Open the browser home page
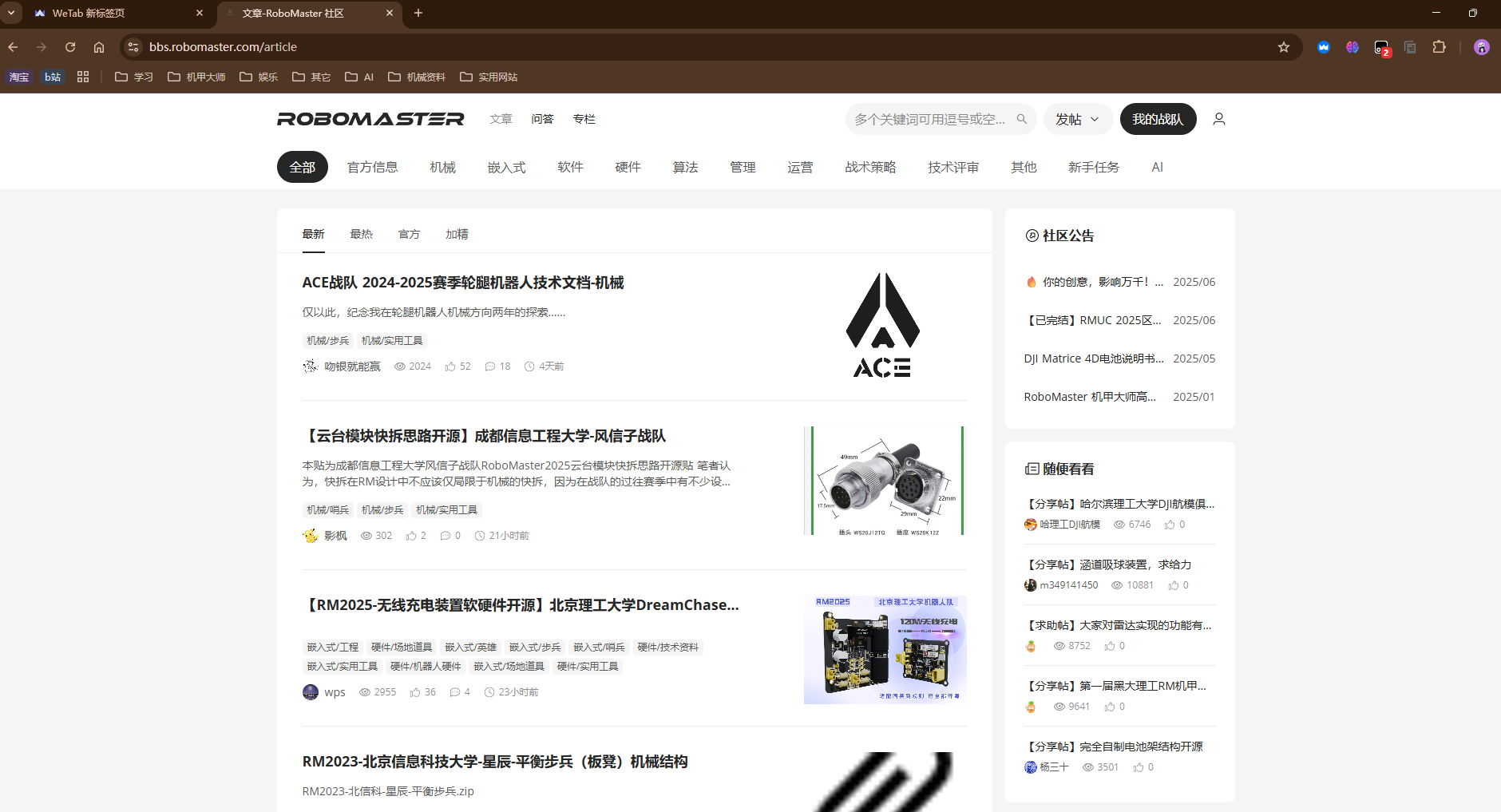The width and height of the screenshot is (1501, 812). [x=99, y=47]
